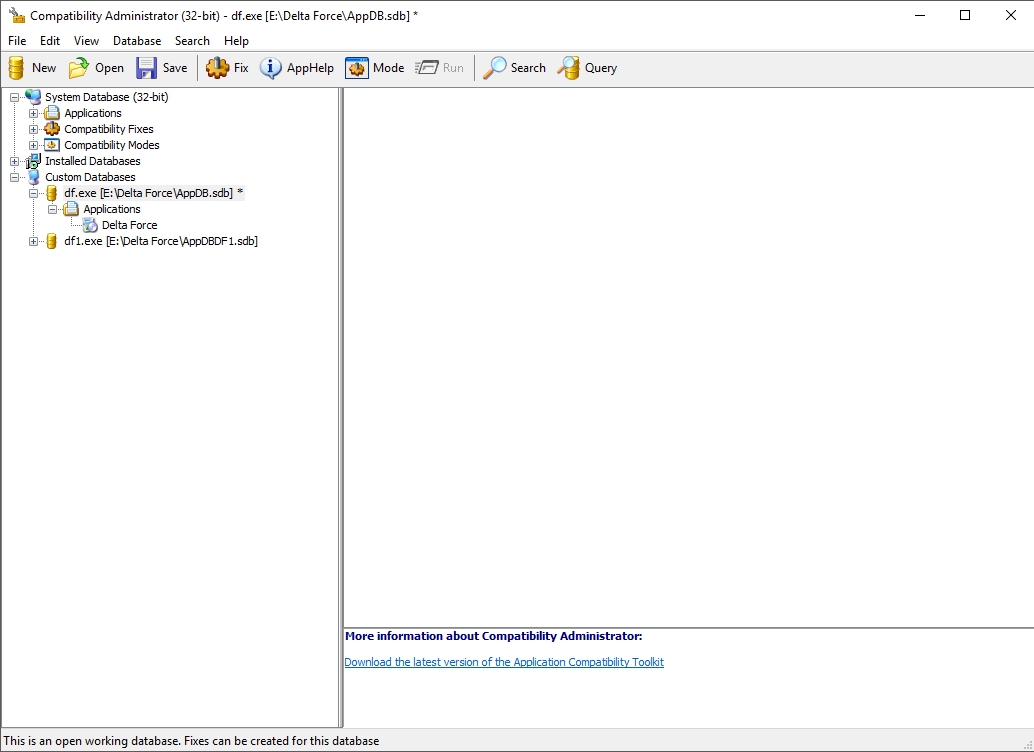
Task: Select the Compatibility Modes label
Action: [x=111, y=145]
